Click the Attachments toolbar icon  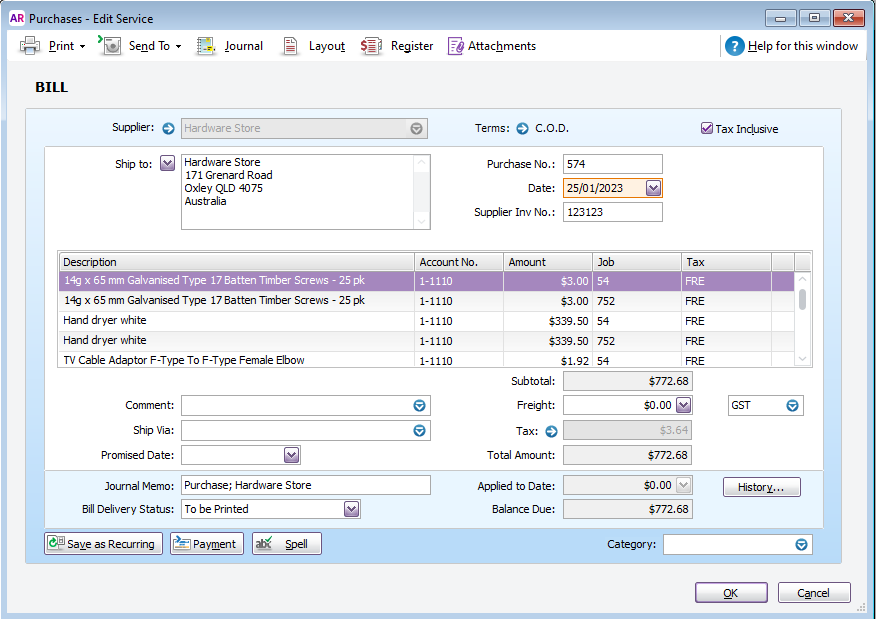(x=491, y=45)
